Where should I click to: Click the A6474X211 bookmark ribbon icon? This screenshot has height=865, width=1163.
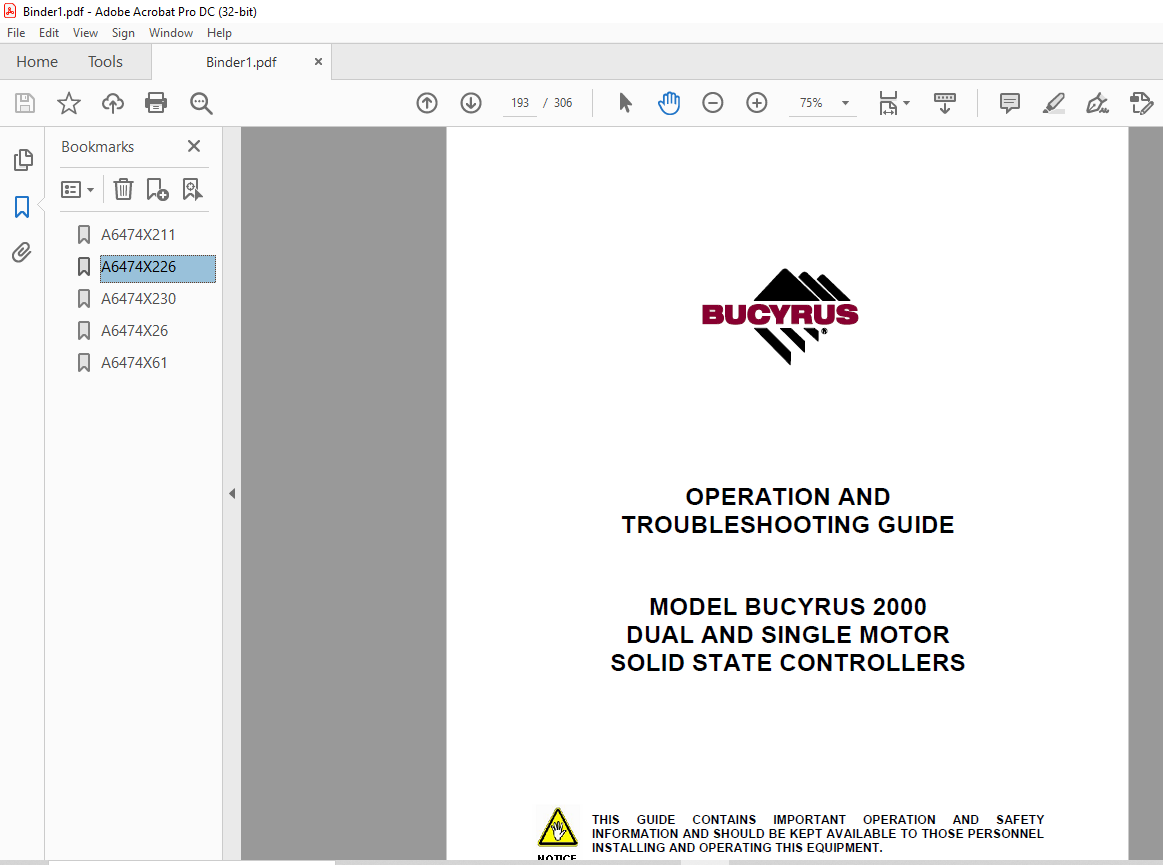click(x=84, y=234)
